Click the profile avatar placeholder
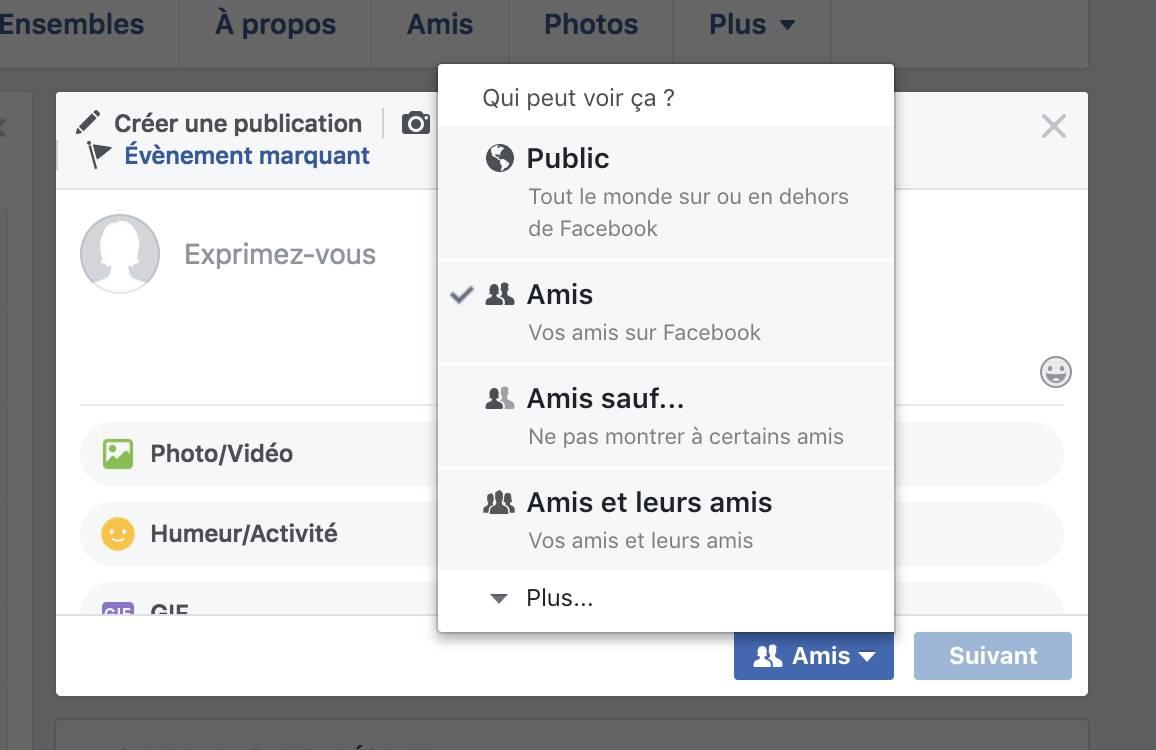 click(120, 253)
